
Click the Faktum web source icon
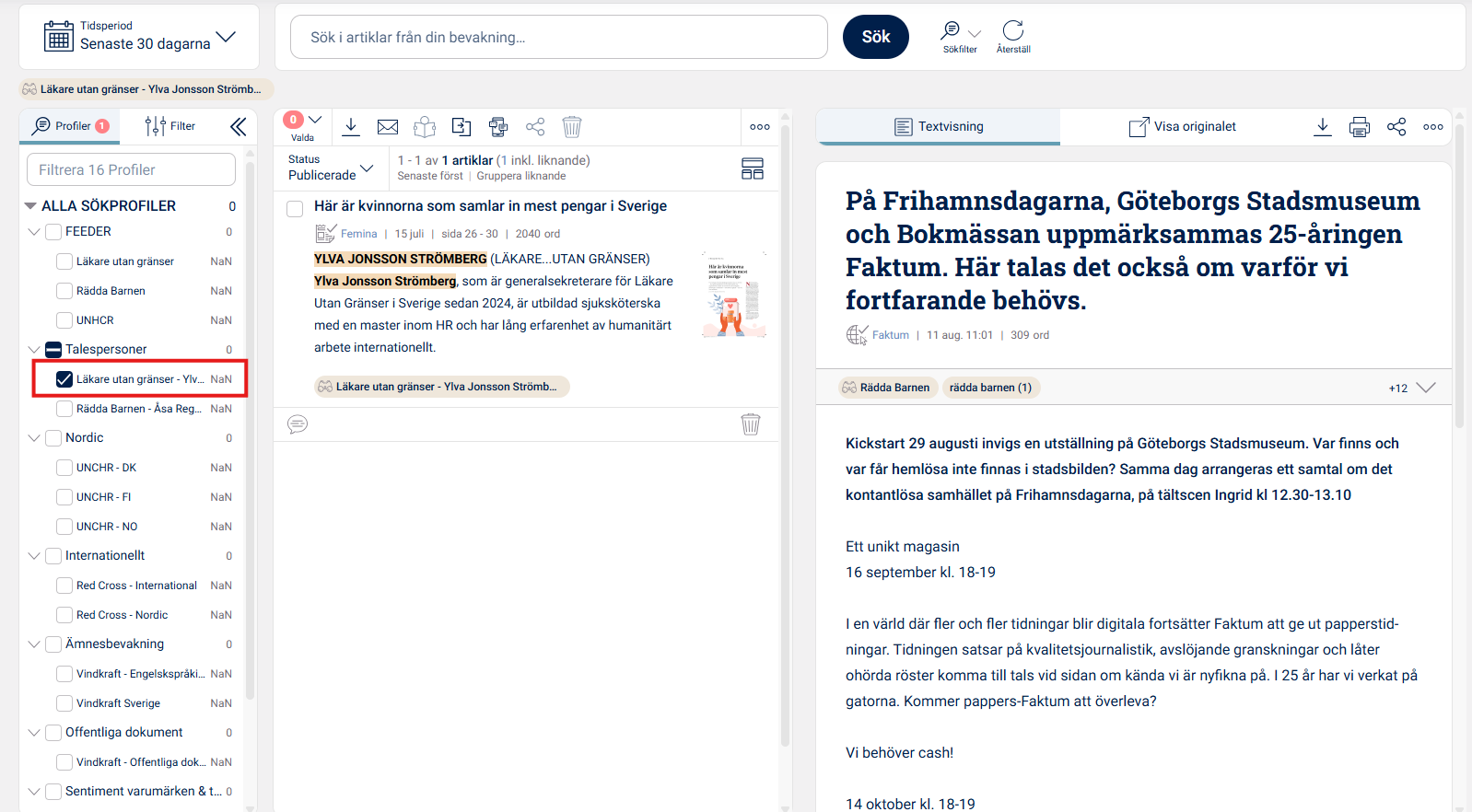point(857,335)
